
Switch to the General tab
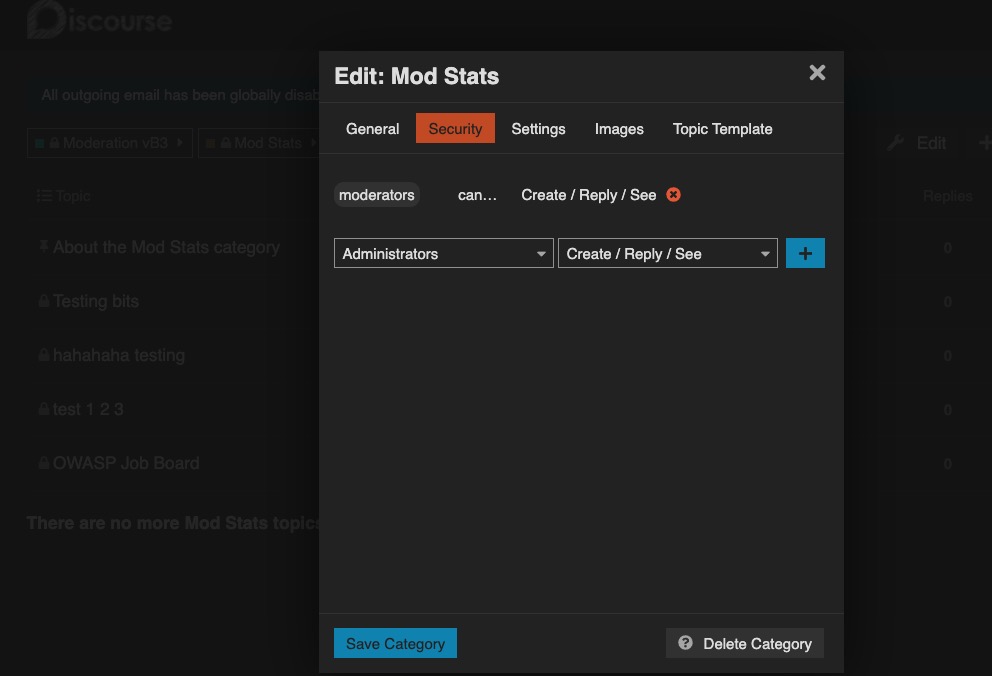[x=372, y=128]
